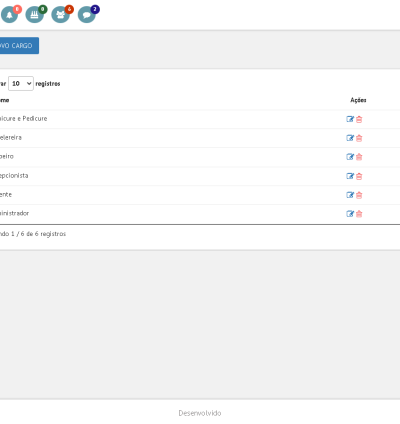Delete the Barbeiro entry

point(359,157)
